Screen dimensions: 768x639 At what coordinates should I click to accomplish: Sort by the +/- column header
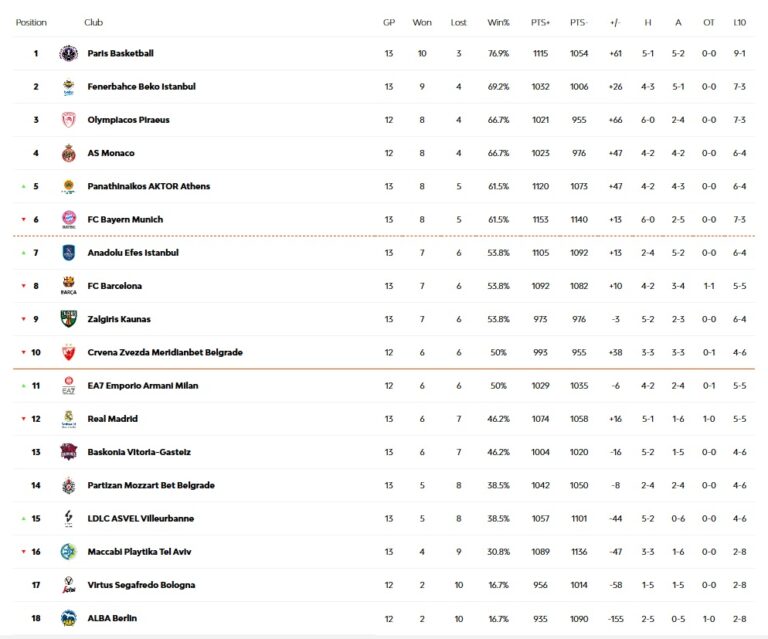click(615, 22)
